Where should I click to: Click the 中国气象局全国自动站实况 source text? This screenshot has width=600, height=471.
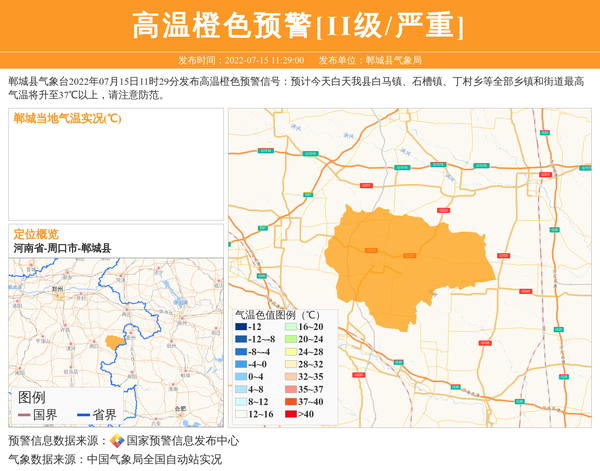(x=154, y=459)
